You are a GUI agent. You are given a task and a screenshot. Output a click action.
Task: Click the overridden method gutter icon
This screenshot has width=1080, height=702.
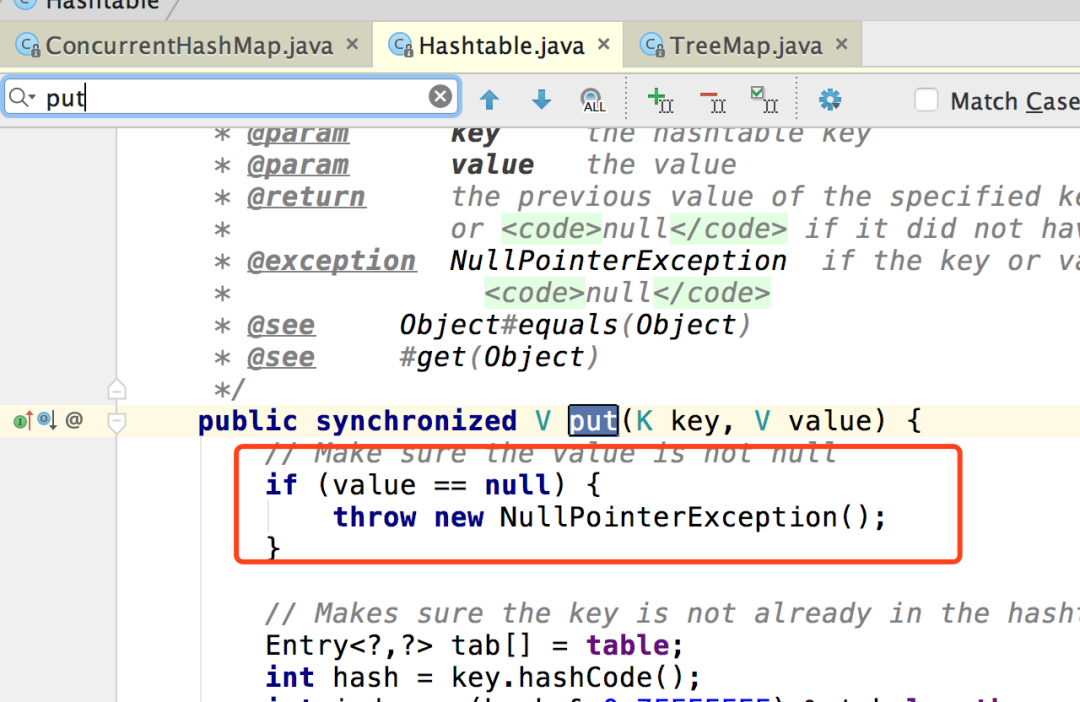click(48, 420)
